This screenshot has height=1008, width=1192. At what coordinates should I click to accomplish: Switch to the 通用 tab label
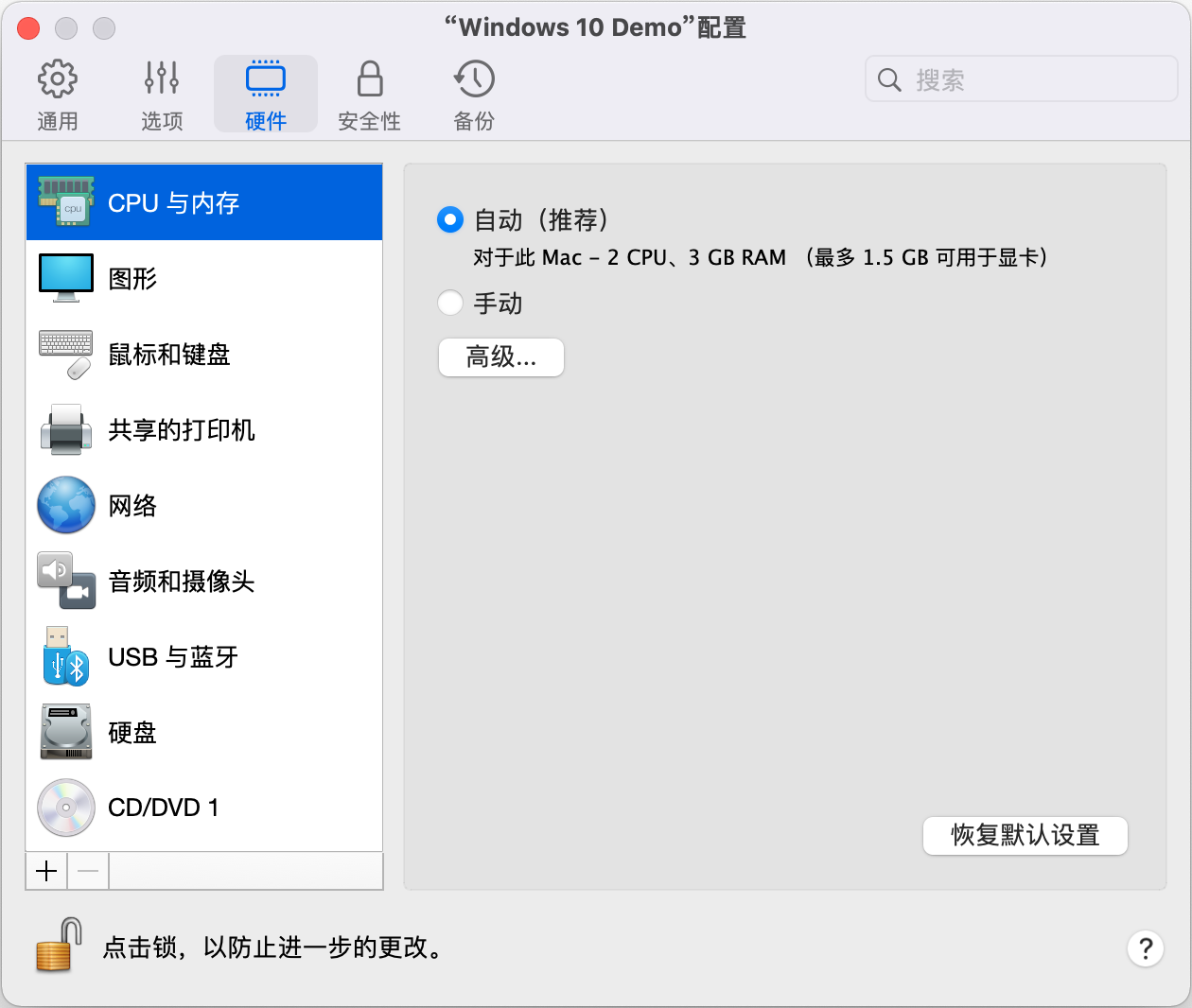click(x=58, y=121)
